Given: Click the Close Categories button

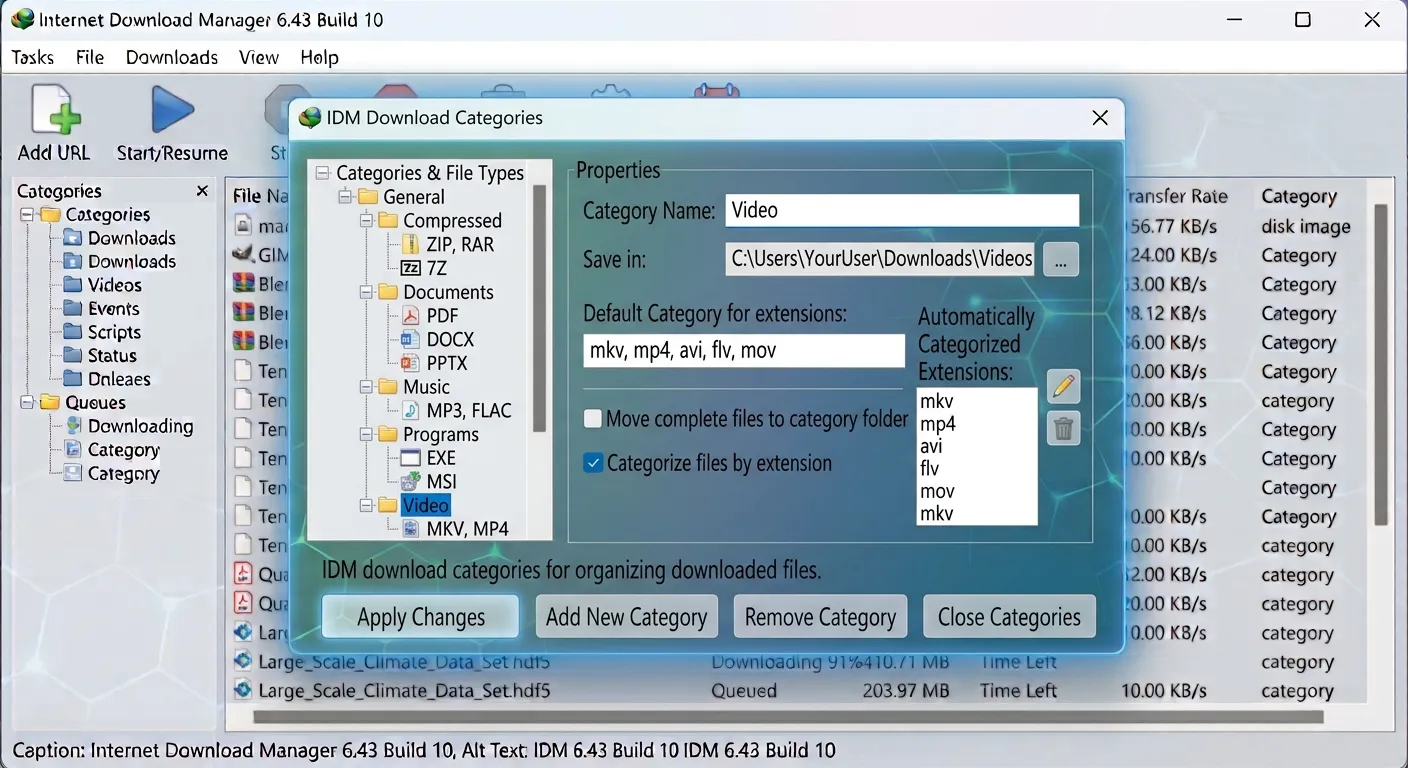Looking at the screenshot, I should point(1009,617).
